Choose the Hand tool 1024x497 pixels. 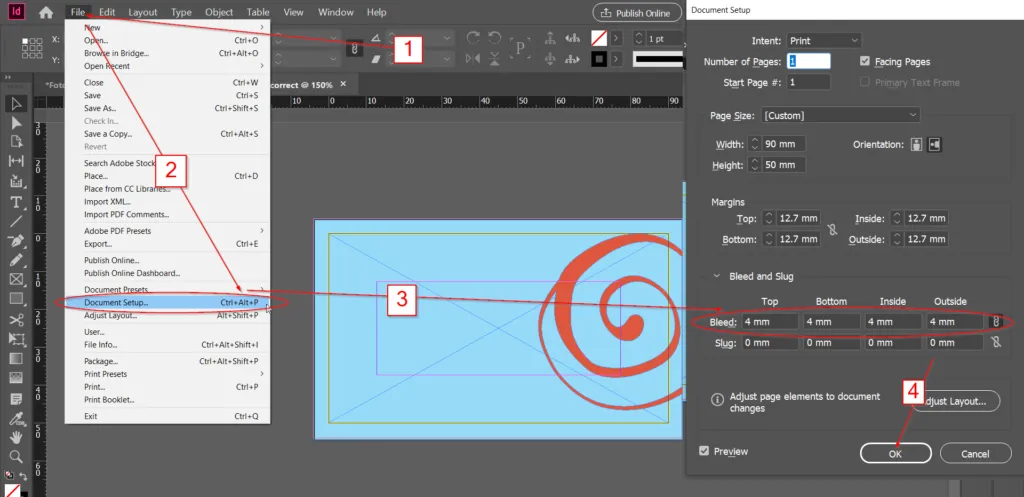pos(16,437)
